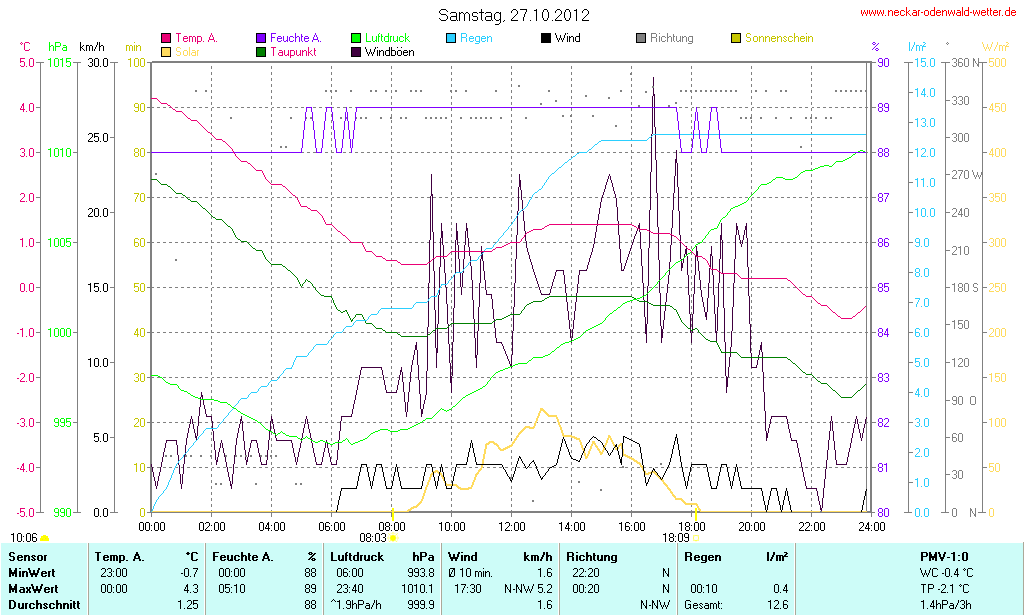Click the dark green Taupunkt legend swatch

pyautogui.click(x=262, y=51)
